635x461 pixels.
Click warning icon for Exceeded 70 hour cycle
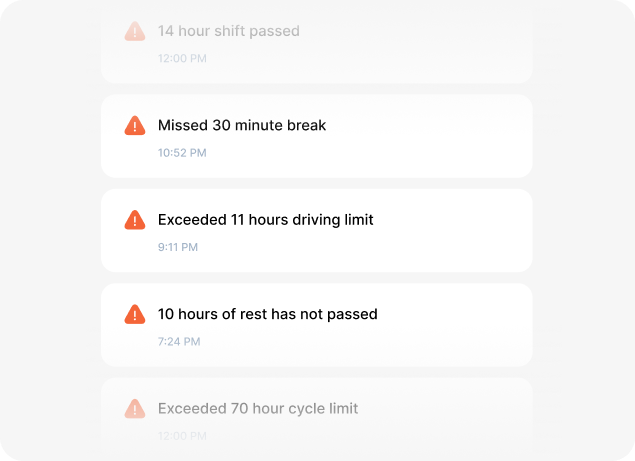point(134,408)
